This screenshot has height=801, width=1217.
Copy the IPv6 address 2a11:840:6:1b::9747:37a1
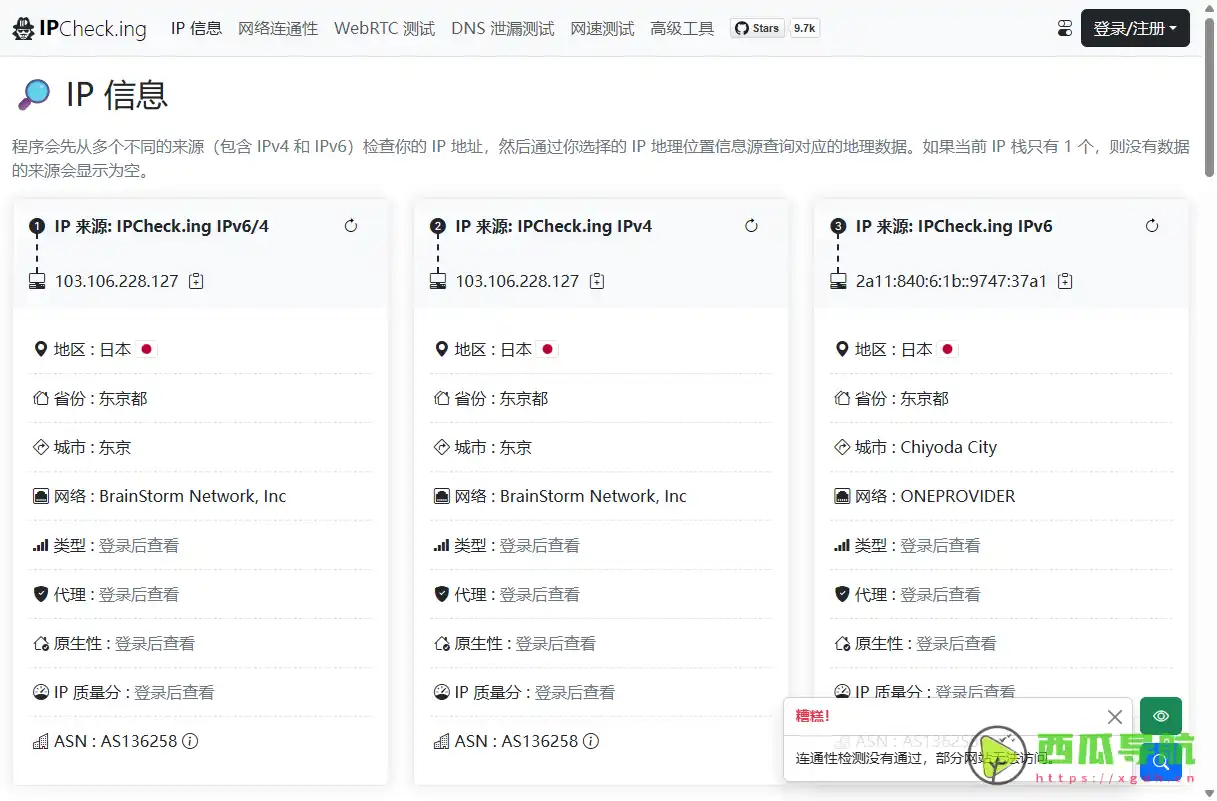click(1065, 281)
